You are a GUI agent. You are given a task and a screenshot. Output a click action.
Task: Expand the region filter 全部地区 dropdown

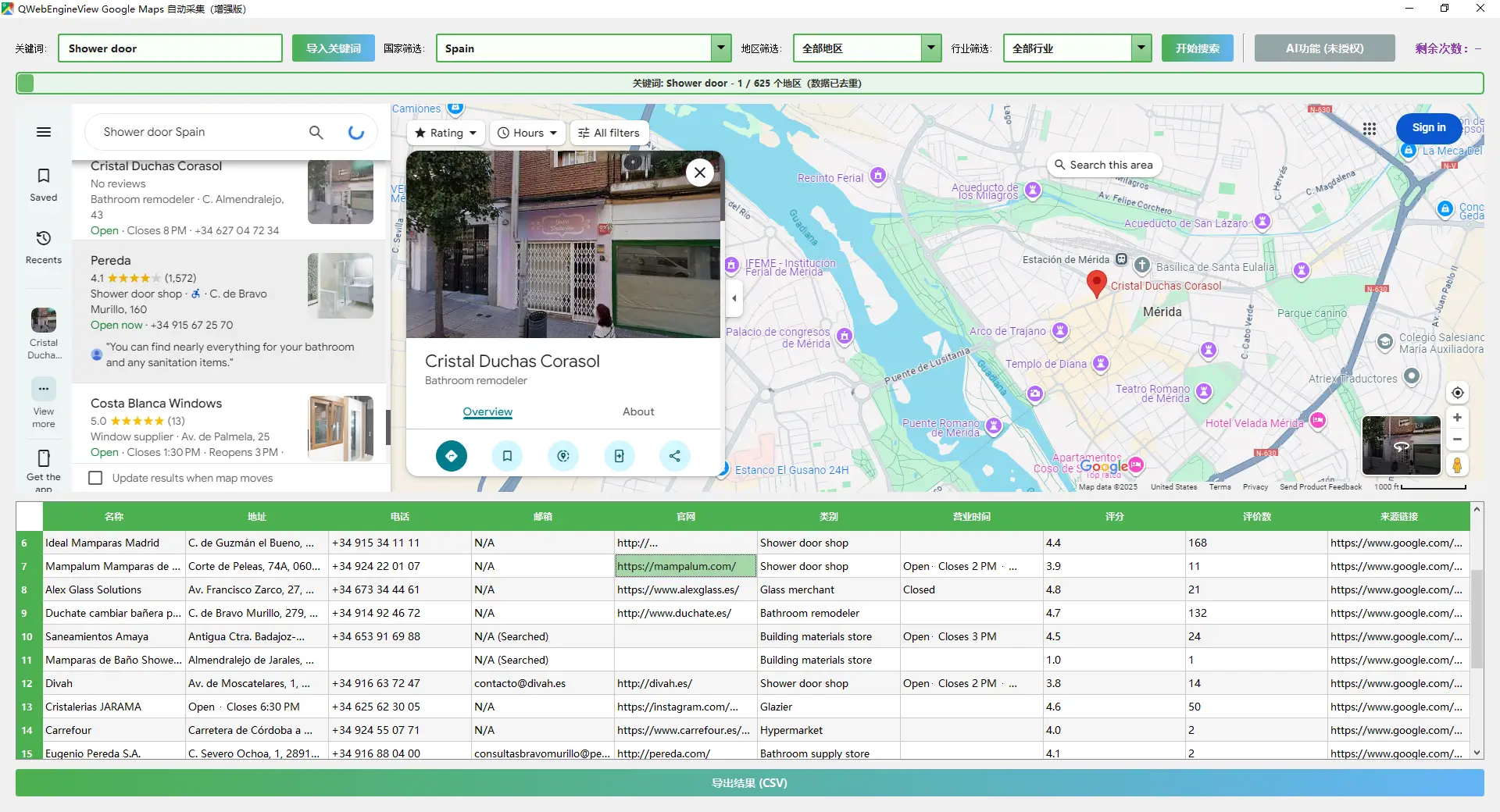tap(930, 48)
